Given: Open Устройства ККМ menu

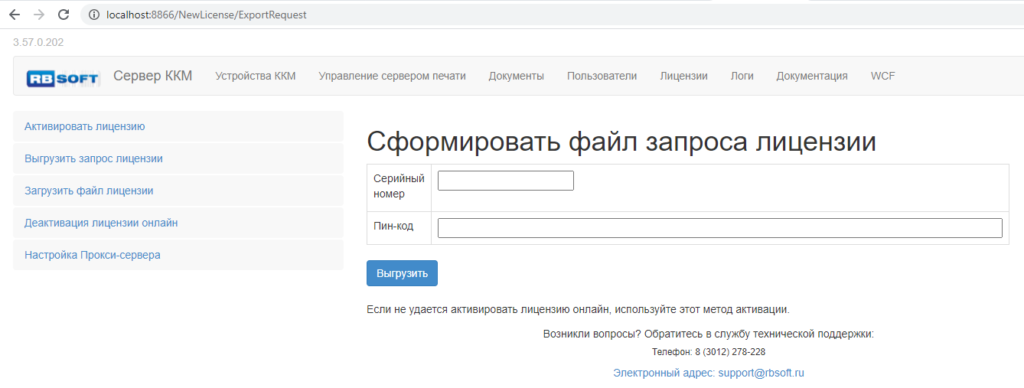Looking at the screenshot, I should point(255,76).
